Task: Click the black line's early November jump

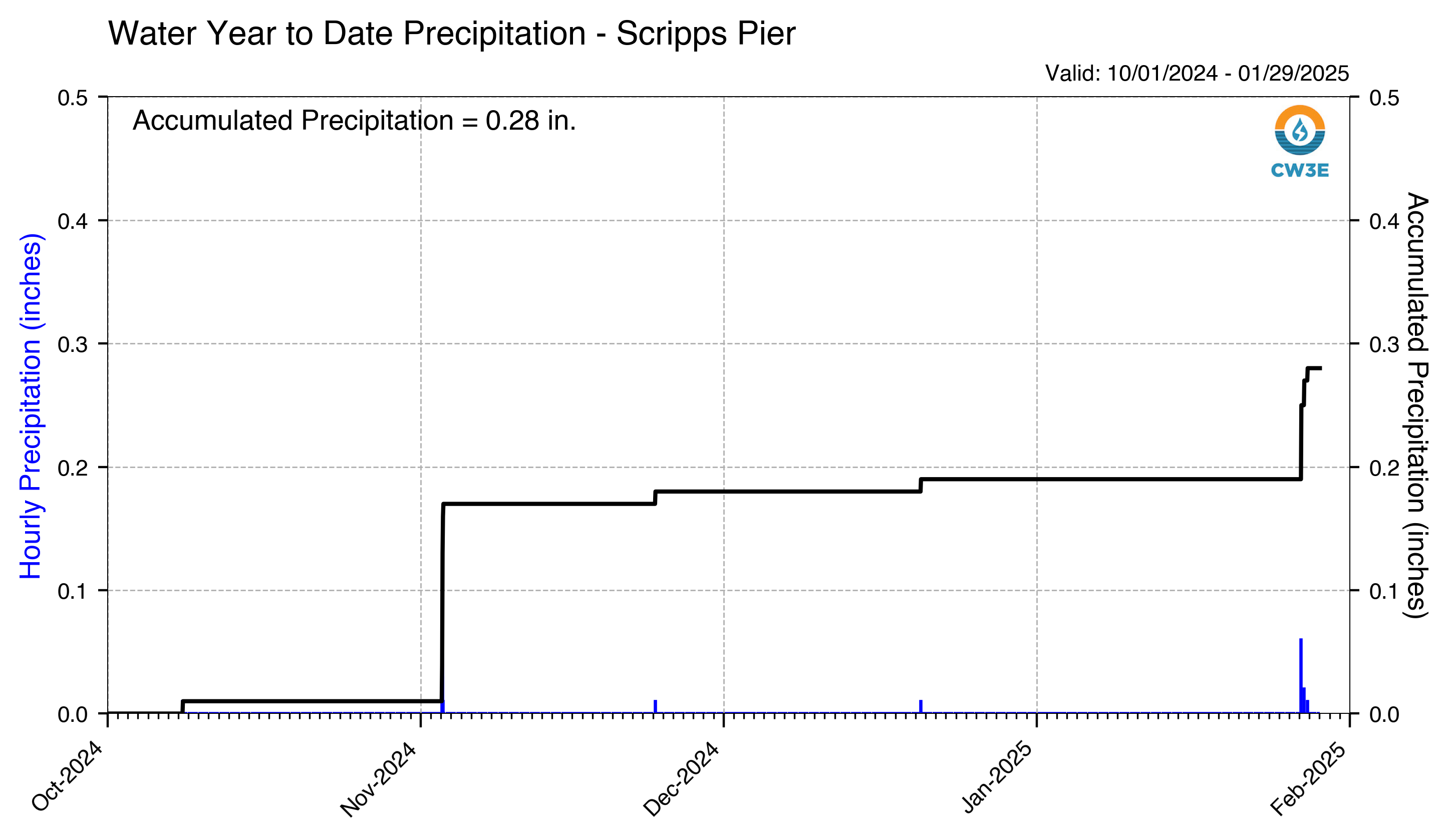Action: [442, 602]
